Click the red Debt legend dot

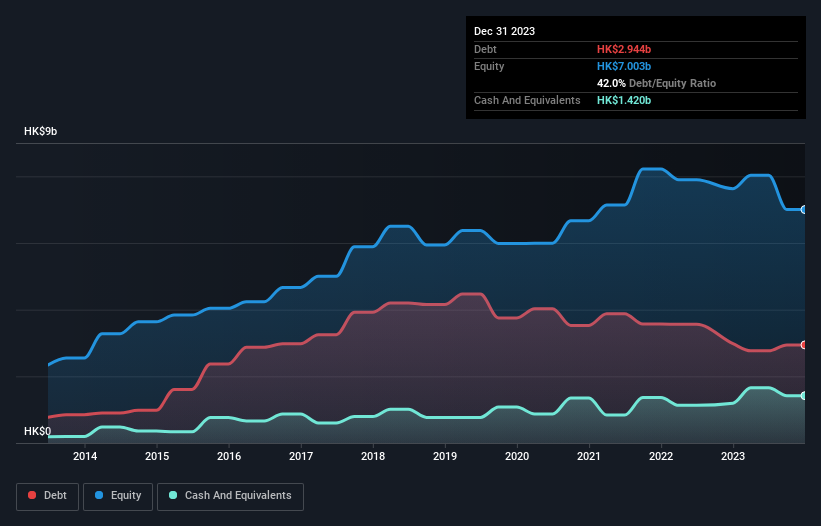(x=32, y=495)
